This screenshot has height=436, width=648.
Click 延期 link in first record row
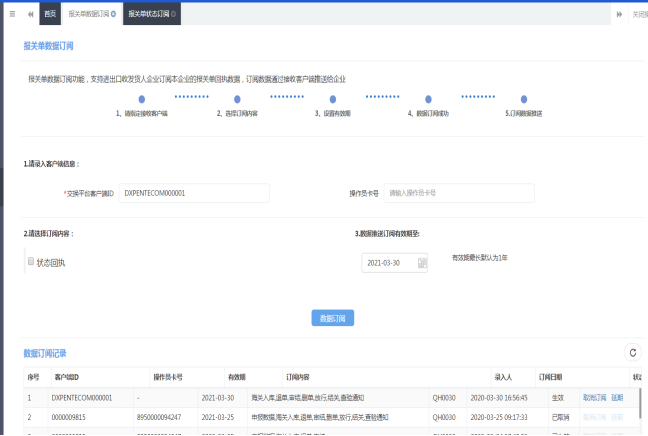tap(617, 397)
